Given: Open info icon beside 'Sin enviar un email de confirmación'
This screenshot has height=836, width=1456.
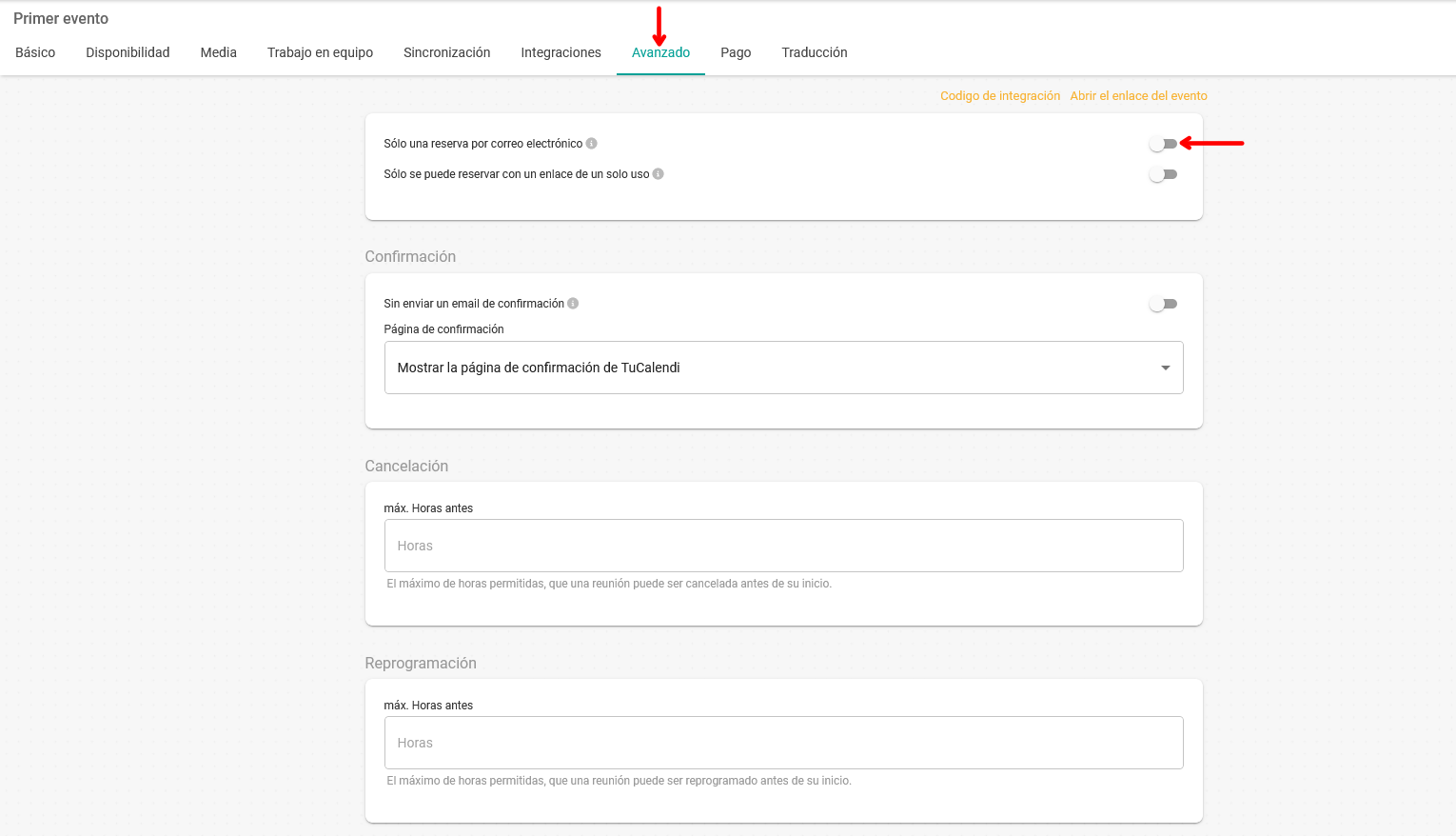Looking at the screenshot, I should [x=573, y=304].
